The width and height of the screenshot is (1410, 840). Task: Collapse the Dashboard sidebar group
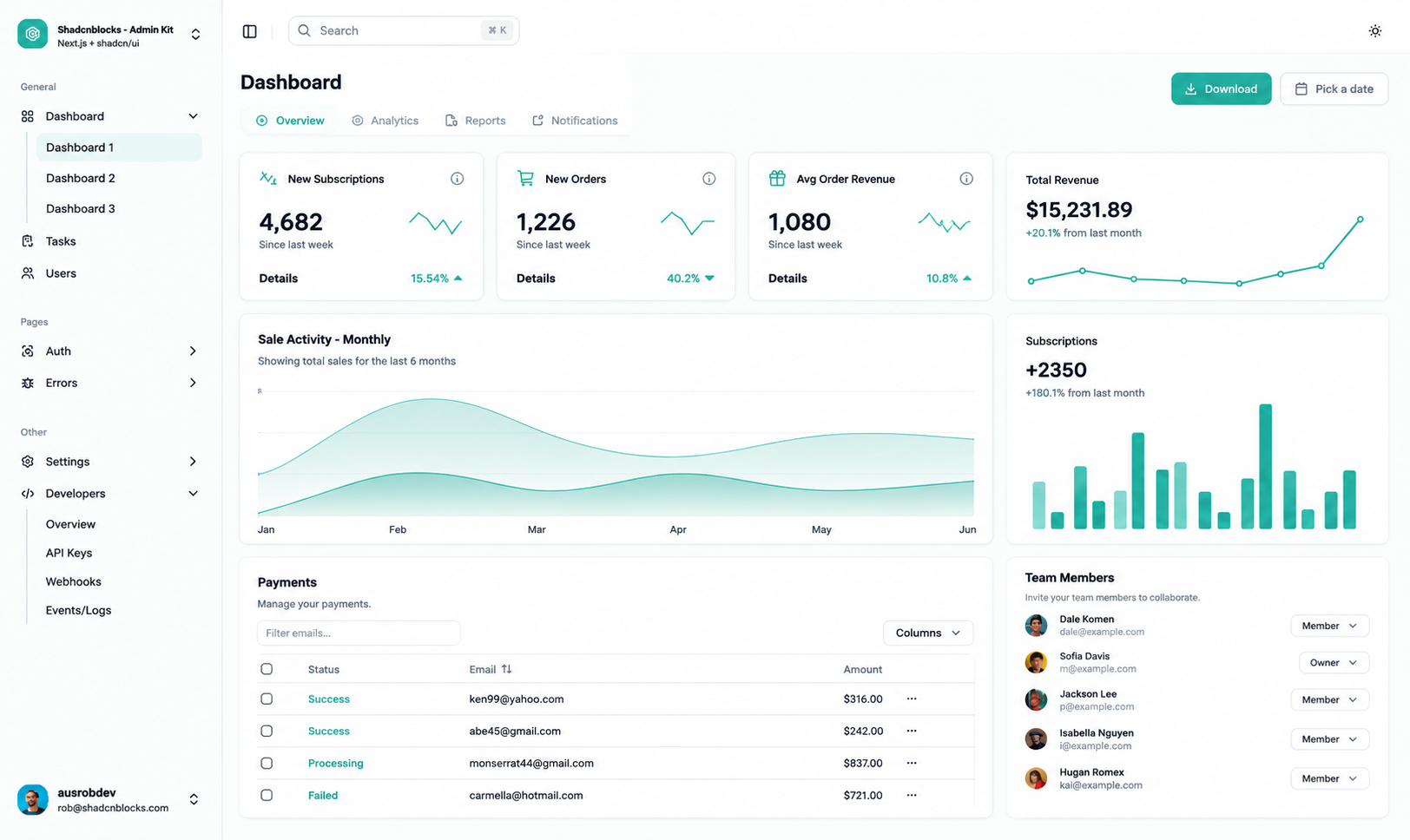(193, 116)
